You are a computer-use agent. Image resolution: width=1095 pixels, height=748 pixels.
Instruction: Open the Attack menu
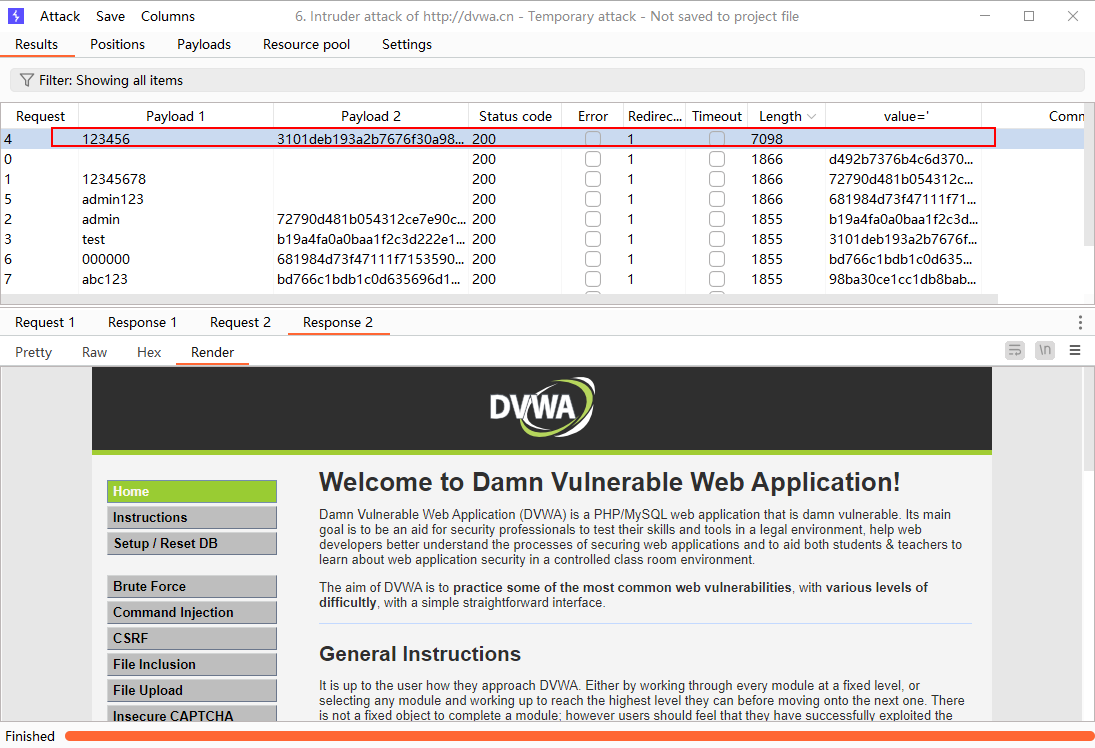[x=60, y=16]
